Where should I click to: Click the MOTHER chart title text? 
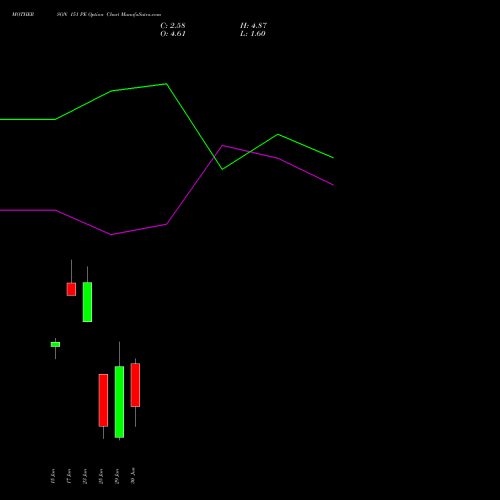(x=23, y=14)
